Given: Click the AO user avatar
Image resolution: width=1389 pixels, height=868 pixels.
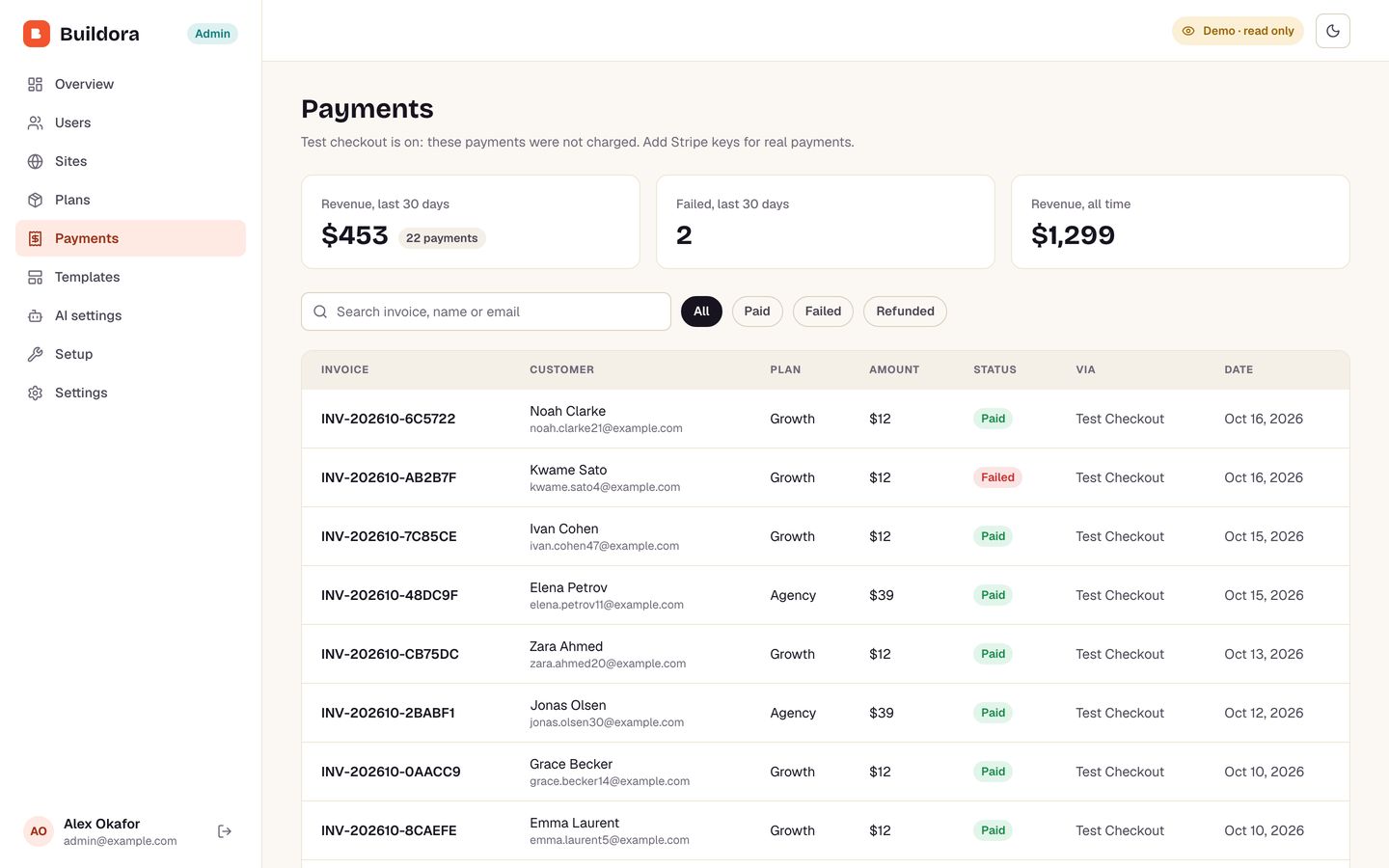Looking at the screenshot, I should tap(39, 831).
